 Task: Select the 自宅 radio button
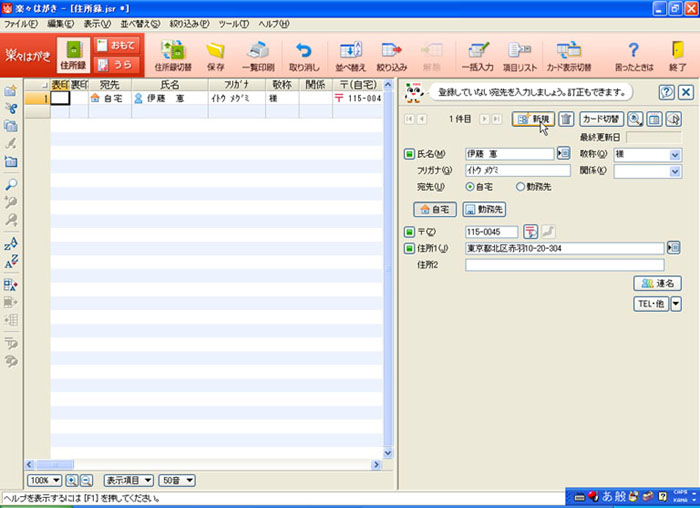[471, 187]
